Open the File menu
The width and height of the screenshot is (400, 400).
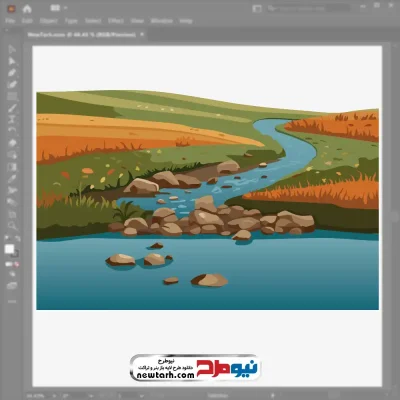(10, 21)
